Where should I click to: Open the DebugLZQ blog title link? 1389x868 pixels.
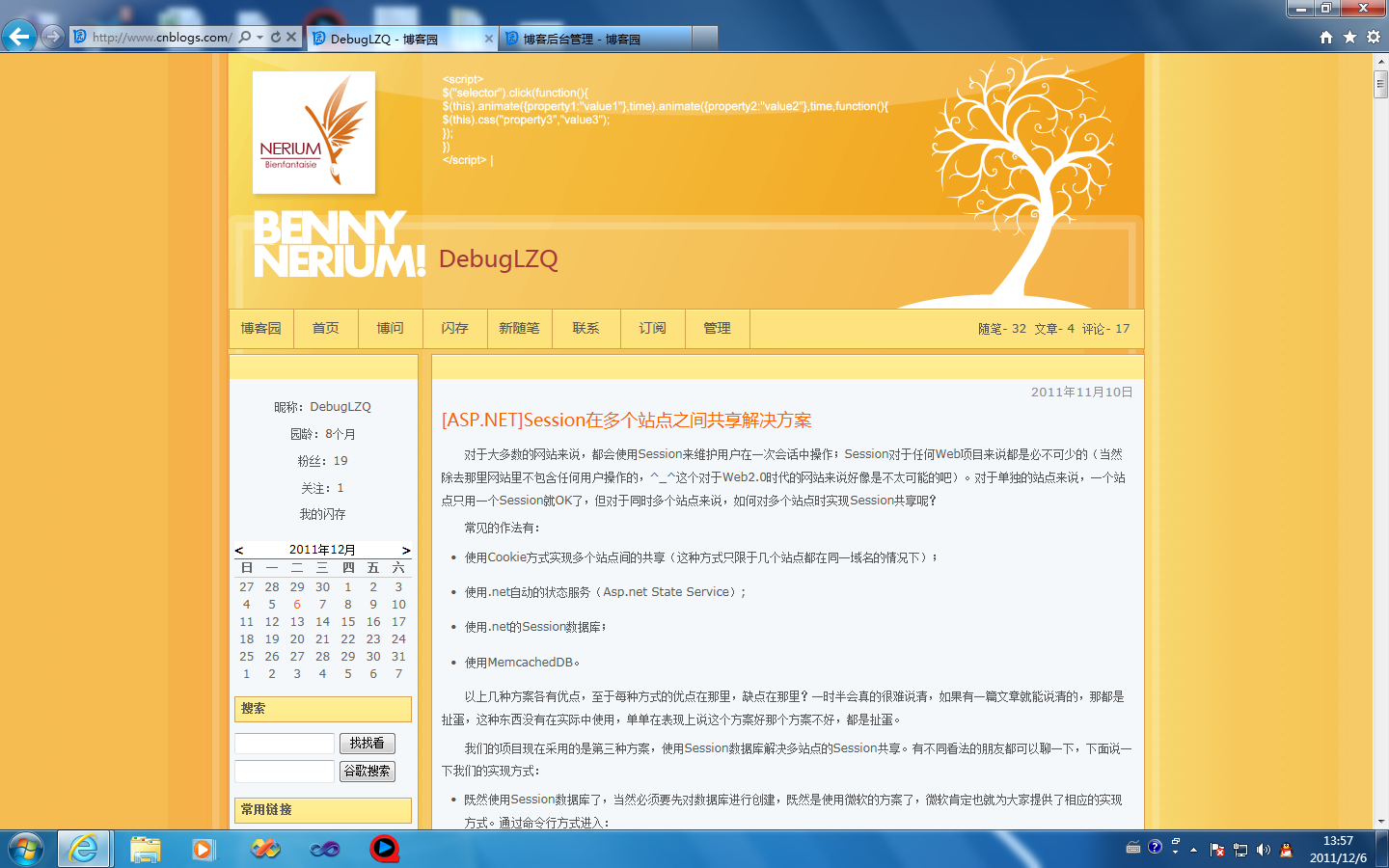(499, 258)
